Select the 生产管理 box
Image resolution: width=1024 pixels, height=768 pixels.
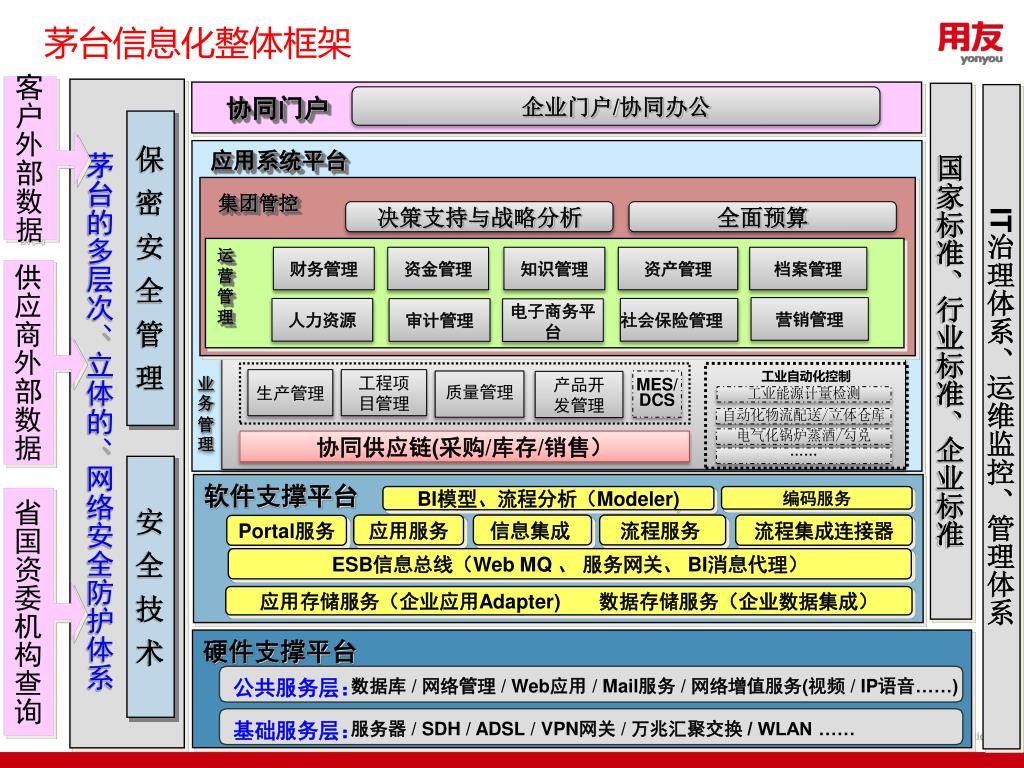coord(290,393)
